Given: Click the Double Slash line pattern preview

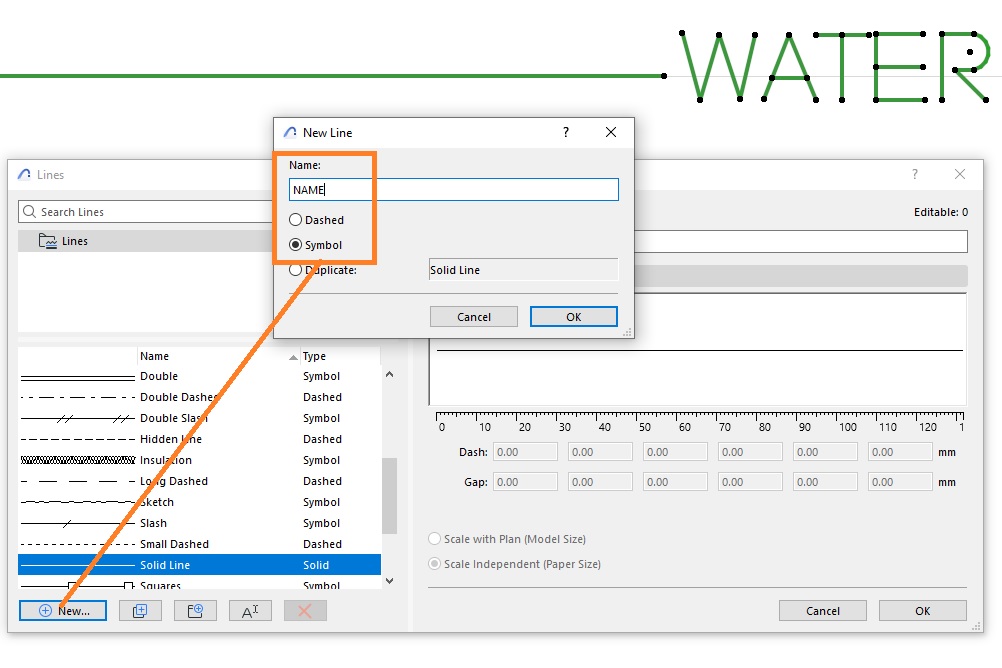Looking at the screenshot, I should point(78,419).
